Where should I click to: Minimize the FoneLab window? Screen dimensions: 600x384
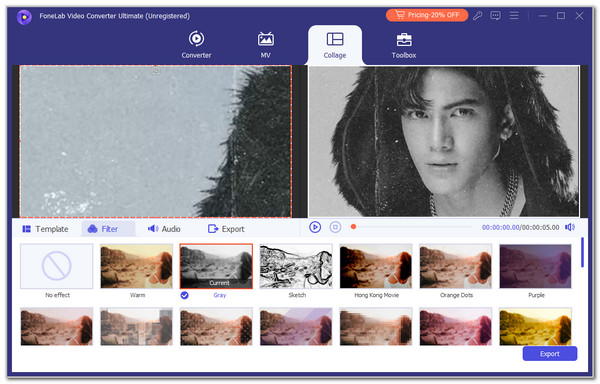coord(543,16)
